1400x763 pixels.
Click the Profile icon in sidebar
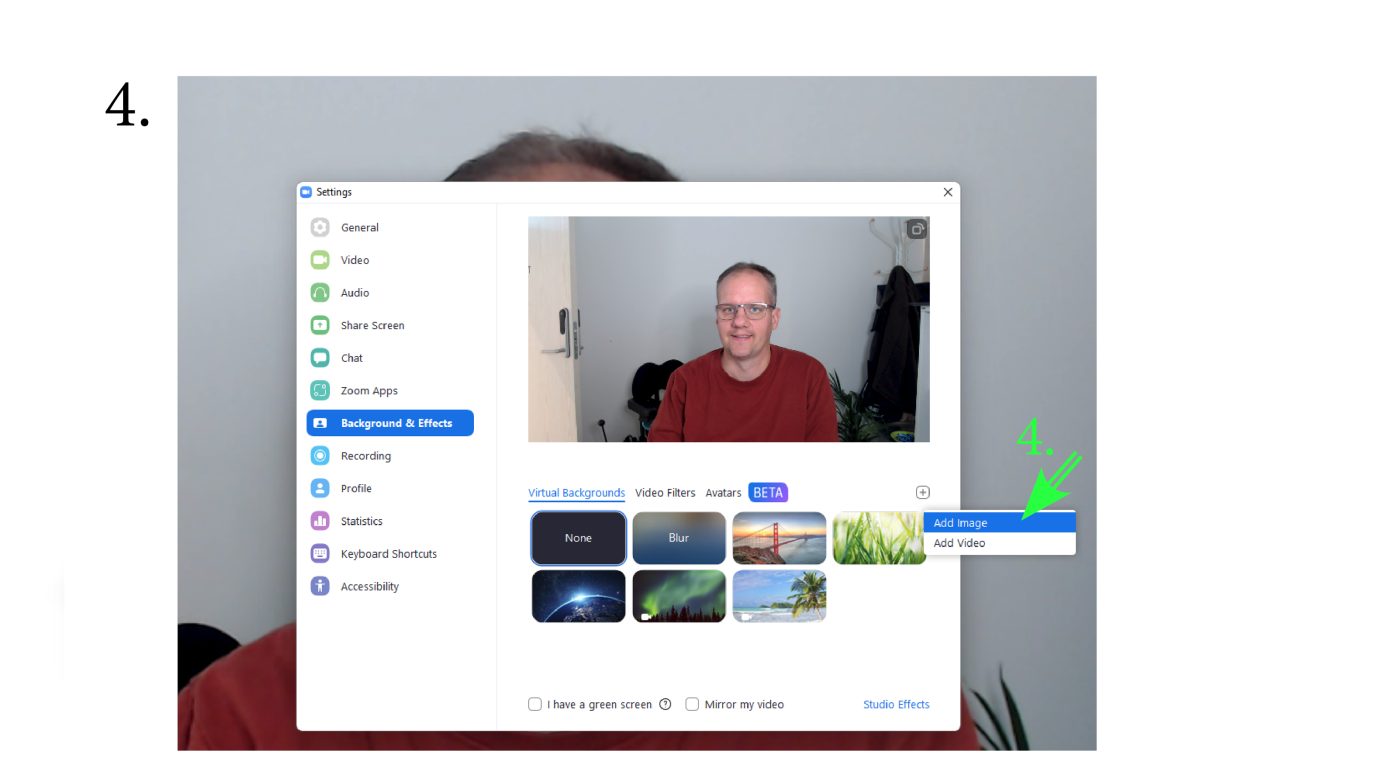(320, 488)
